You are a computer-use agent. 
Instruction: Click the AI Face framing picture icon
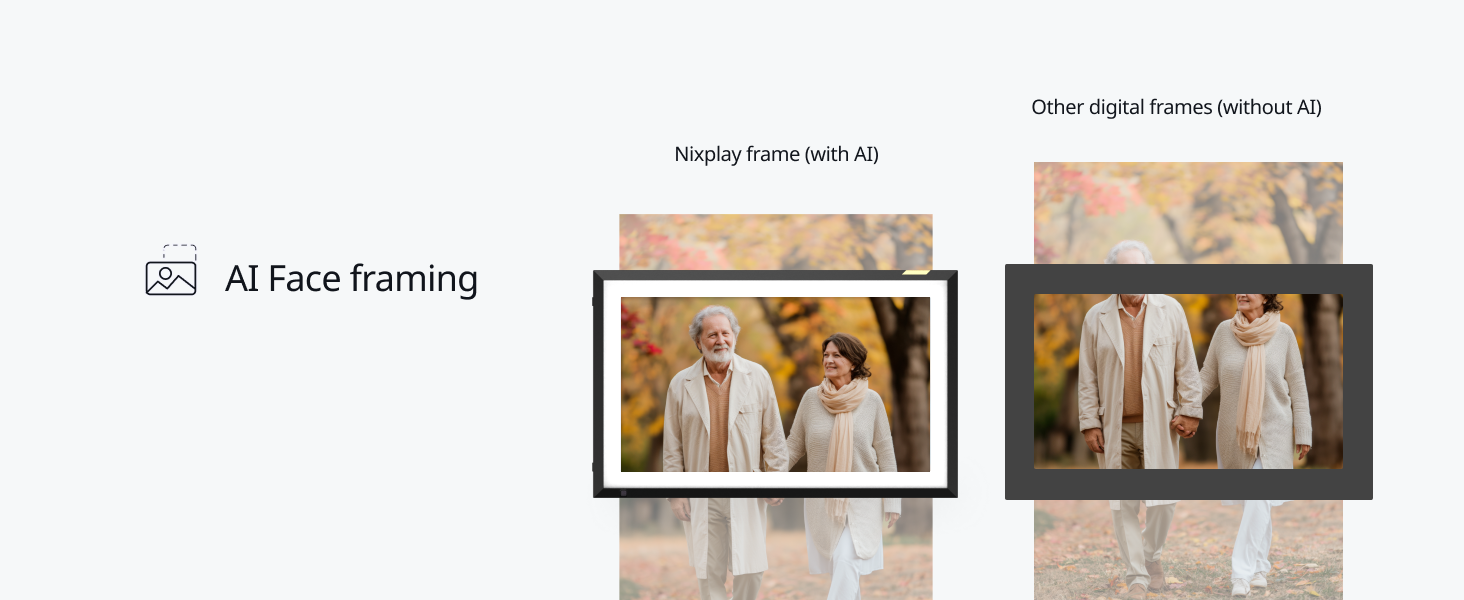pos(171,270)
